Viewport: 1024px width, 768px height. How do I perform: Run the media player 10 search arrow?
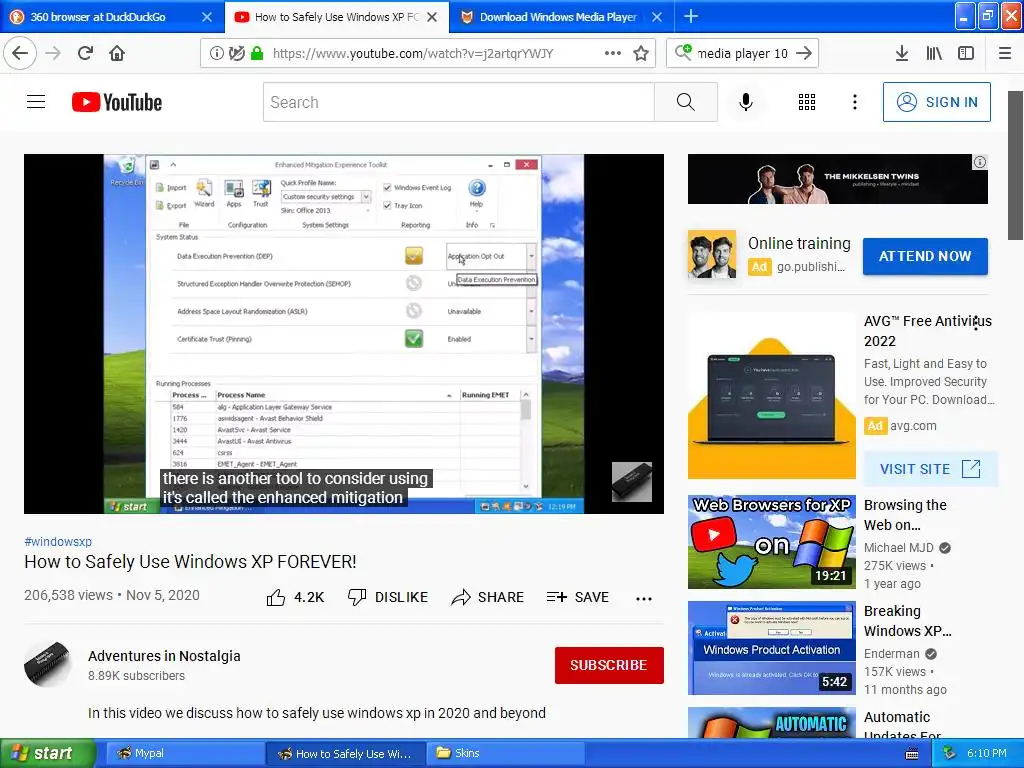point(804,54)
